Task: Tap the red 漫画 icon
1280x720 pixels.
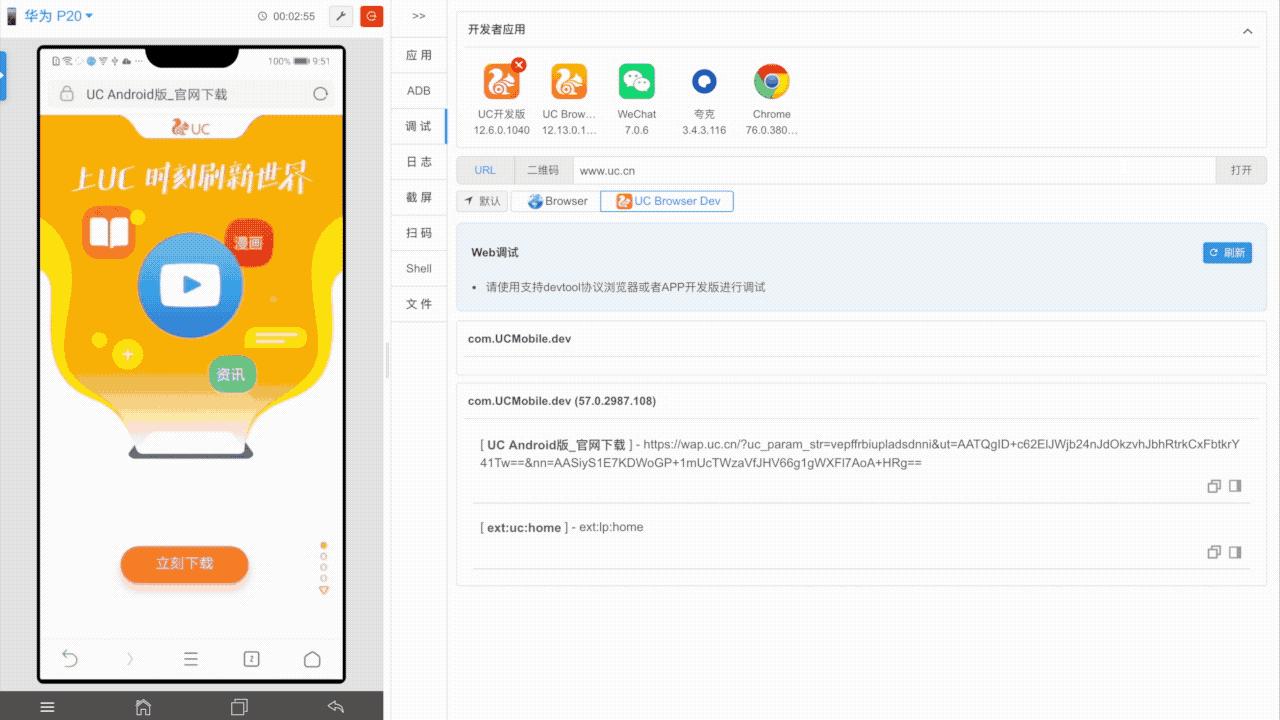Action: pos(249,243)
